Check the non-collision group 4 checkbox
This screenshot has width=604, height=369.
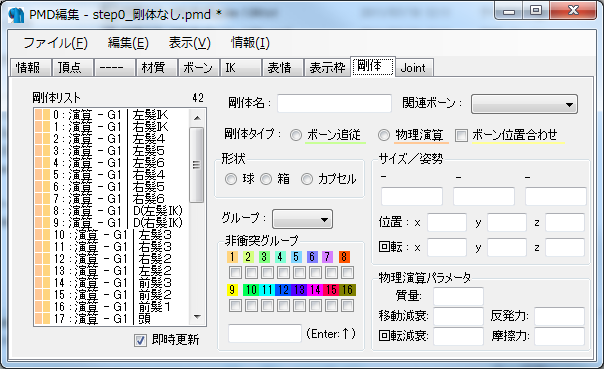283,273
